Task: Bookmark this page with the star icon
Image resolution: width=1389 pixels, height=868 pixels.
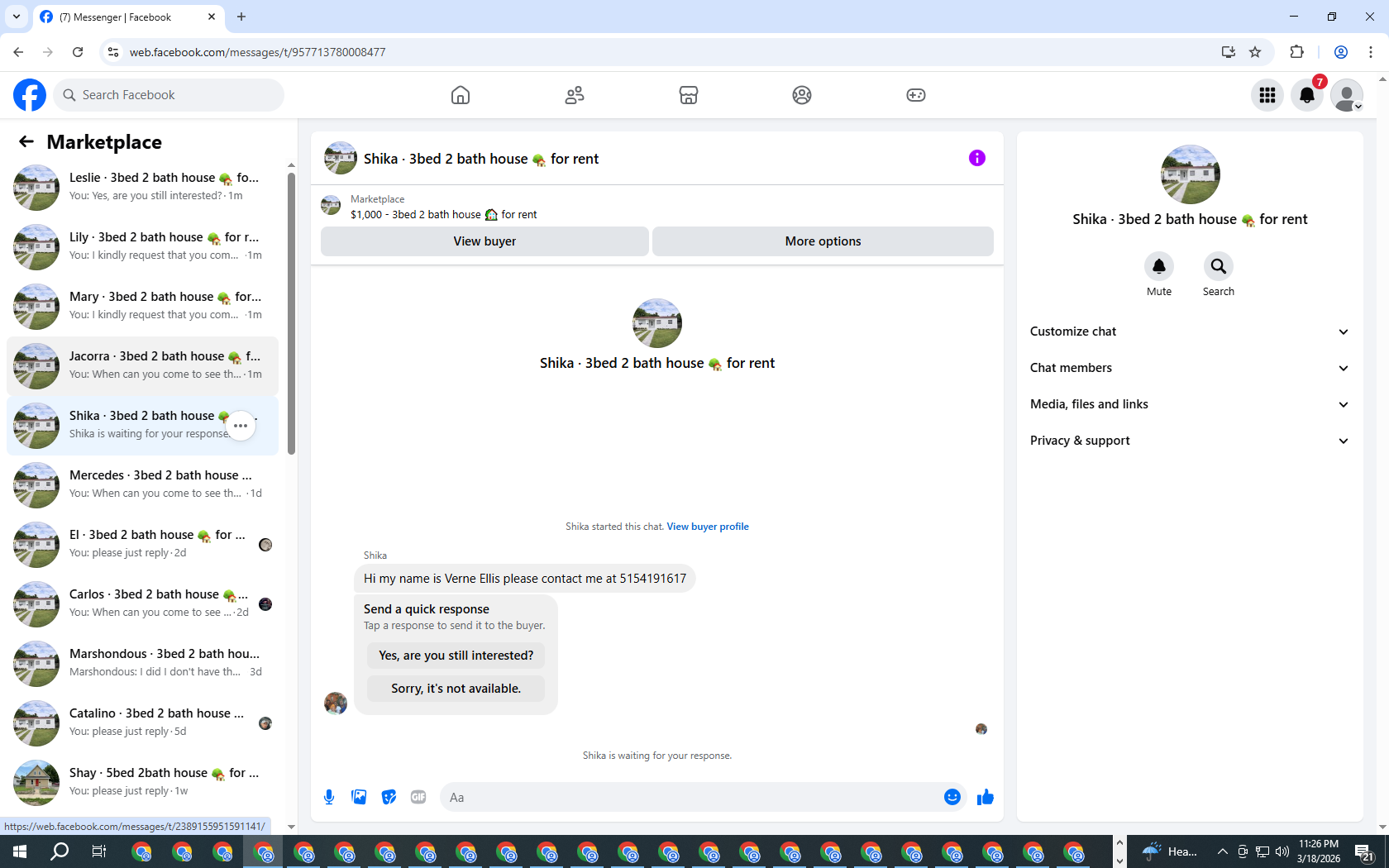Action: pos(1255,52)
